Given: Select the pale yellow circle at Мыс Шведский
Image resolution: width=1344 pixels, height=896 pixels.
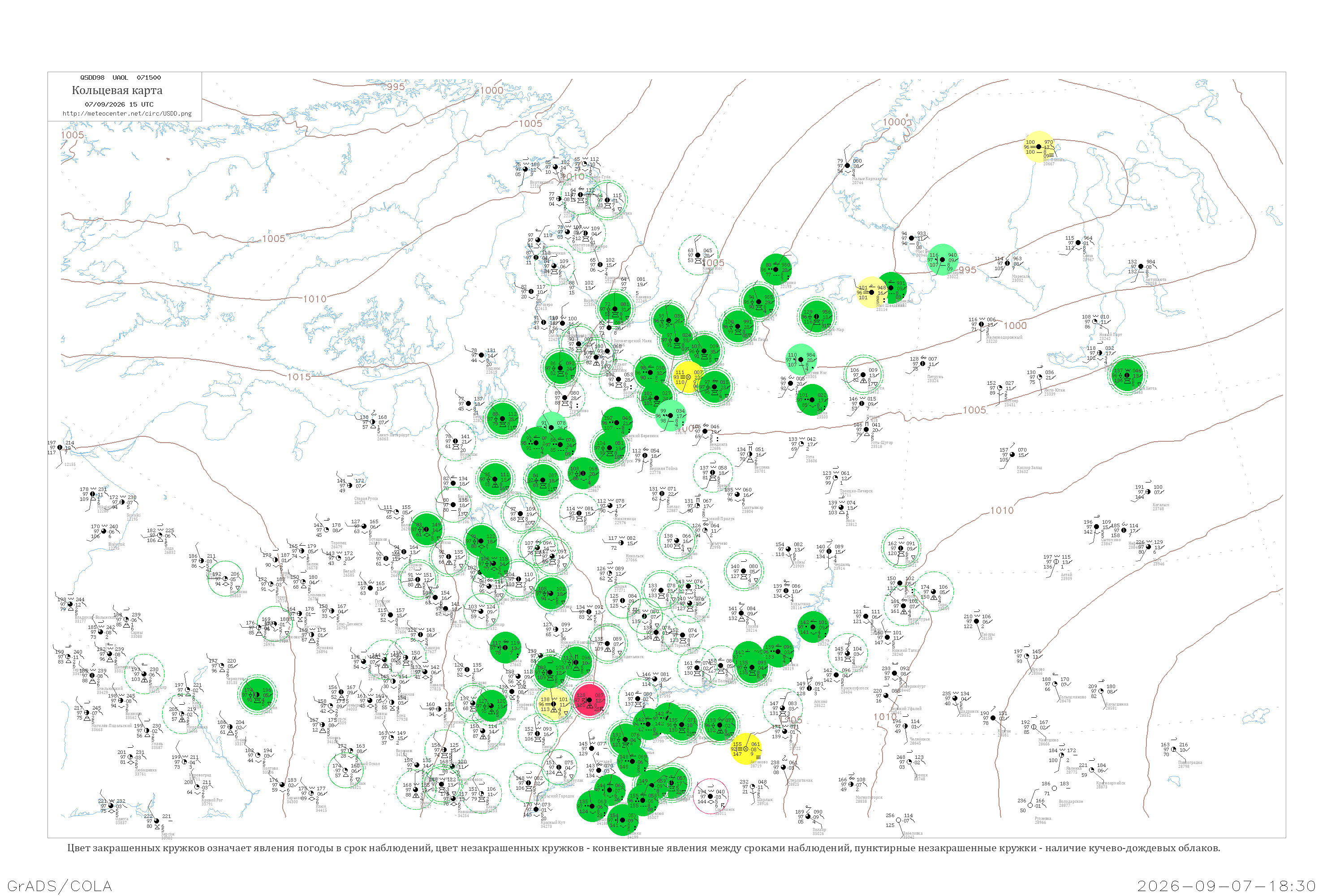Looking at the screenshot, I should click(871, 292).
